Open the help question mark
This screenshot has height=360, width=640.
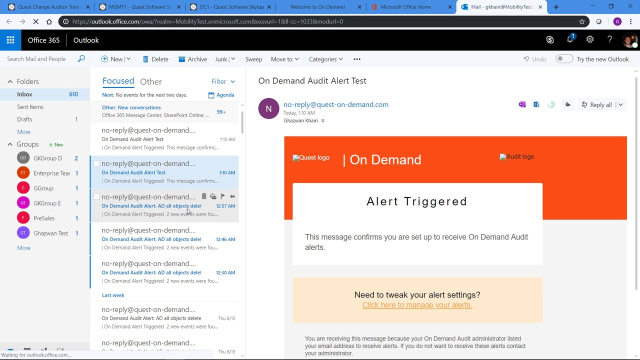[609, 40]
